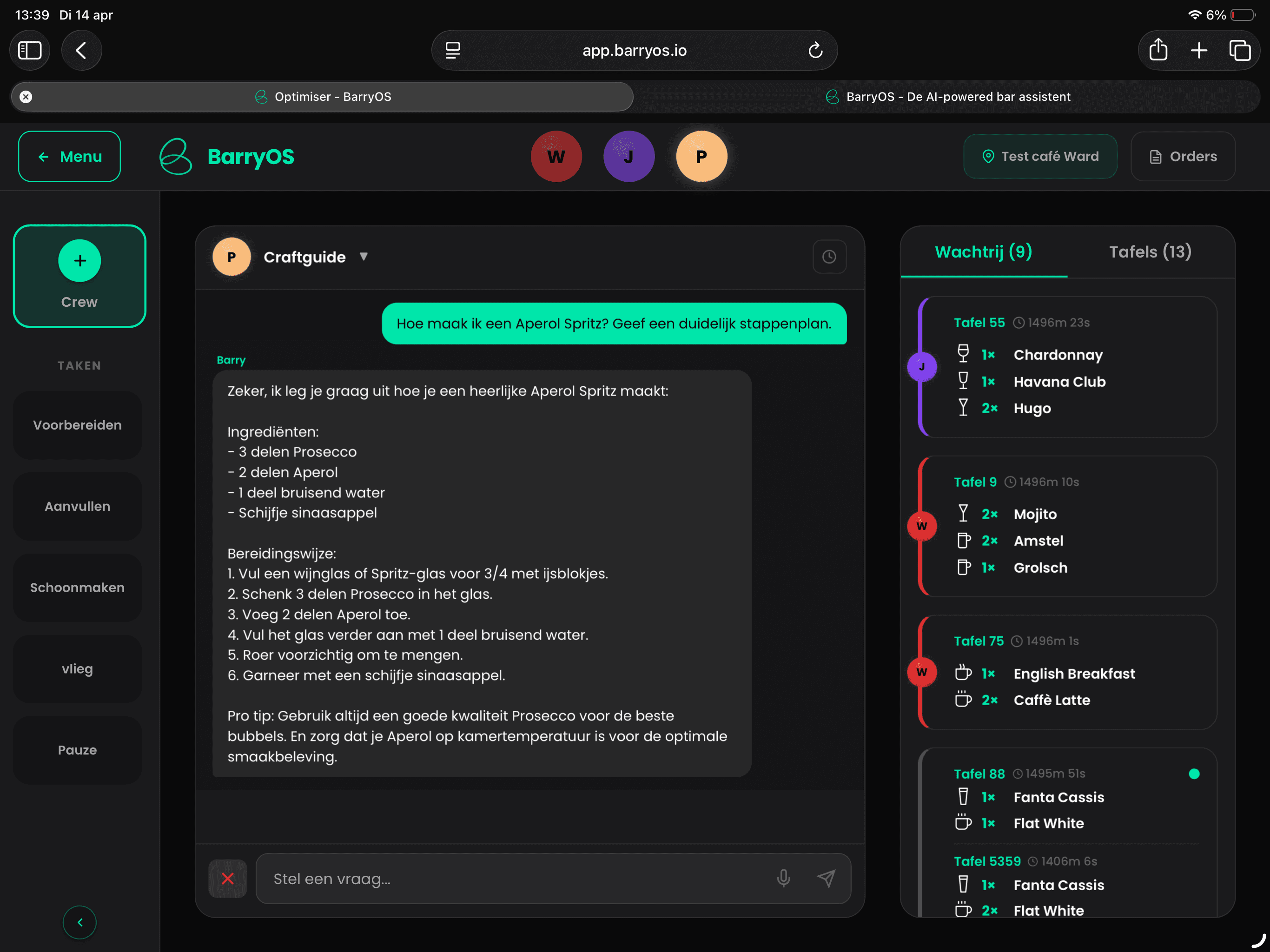Expand the Craftguide dropdown arrow
This screenshot has width=1270, height=952.
(364, 257)
